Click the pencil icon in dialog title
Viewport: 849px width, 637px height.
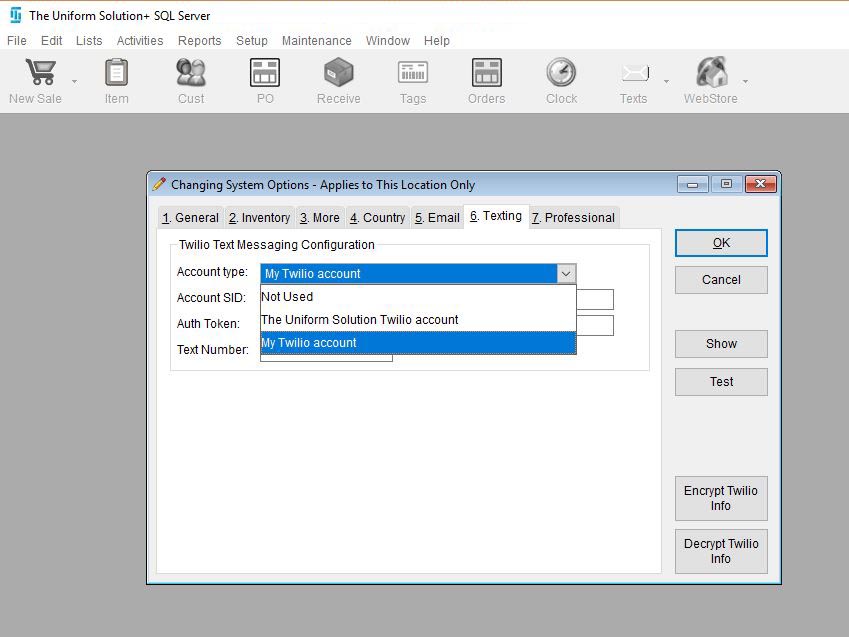click(159, 184)
